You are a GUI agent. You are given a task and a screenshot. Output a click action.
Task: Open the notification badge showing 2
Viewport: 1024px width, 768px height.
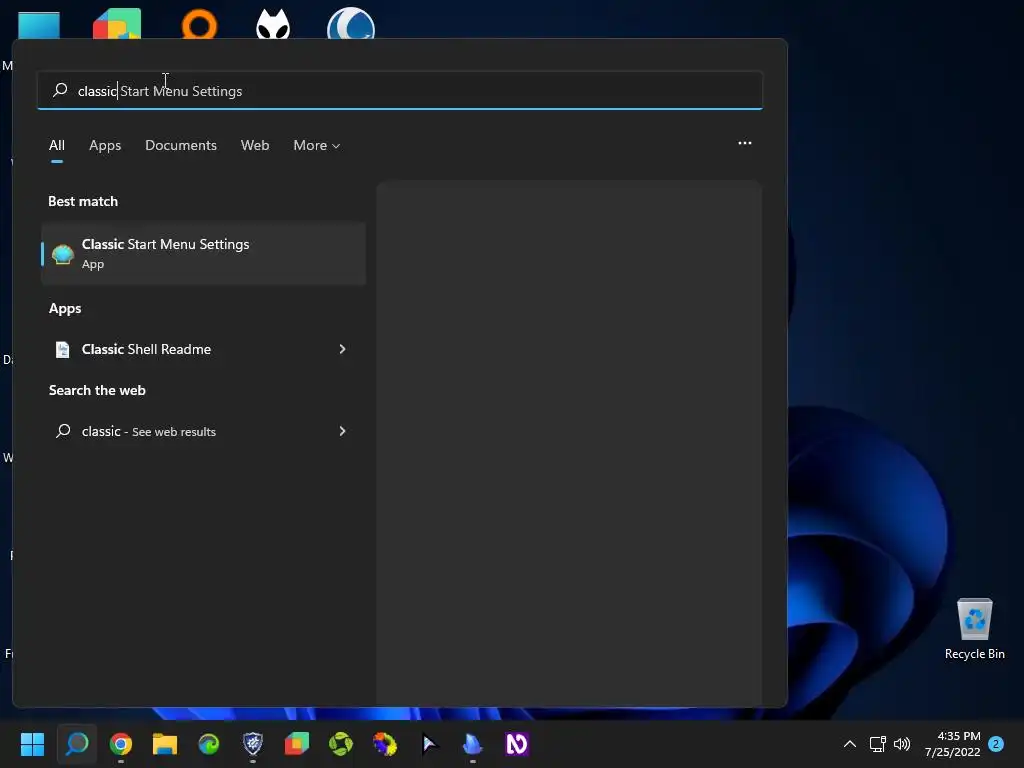click(996, 744)
